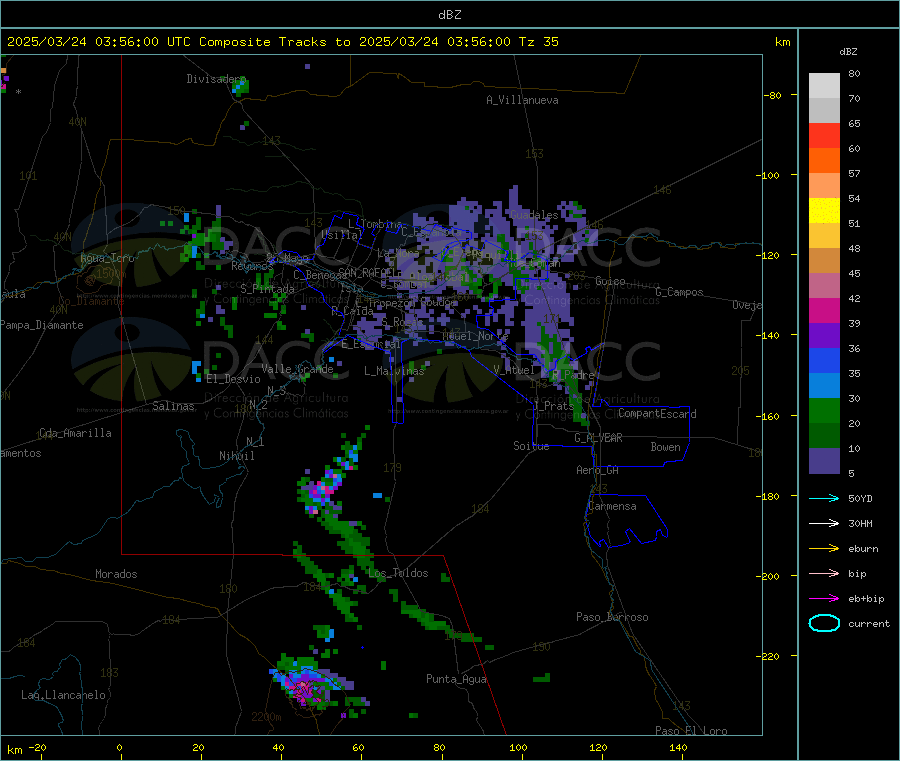Click the Valle_Grande location label
This screenshot has width=900, height=761.
tap(297, 369)
